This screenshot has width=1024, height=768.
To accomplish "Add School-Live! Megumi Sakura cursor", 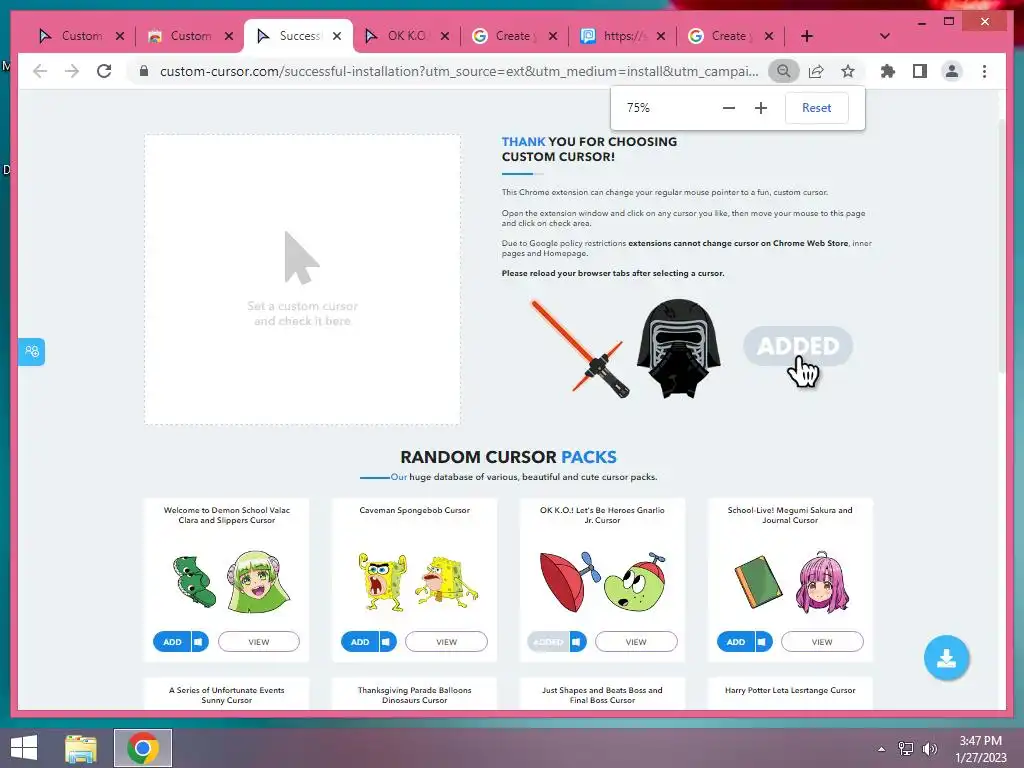I will [735, 642].
